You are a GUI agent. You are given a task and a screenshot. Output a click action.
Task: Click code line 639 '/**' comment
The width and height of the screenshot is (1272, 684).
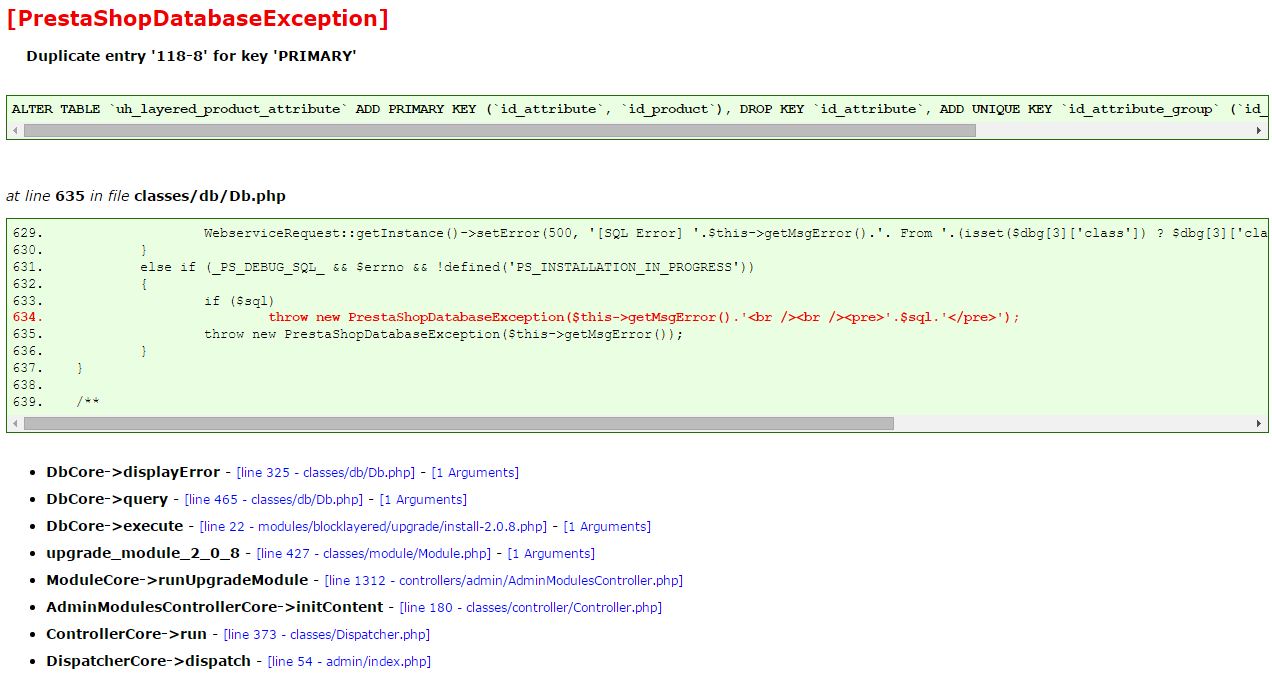(88, 402)
